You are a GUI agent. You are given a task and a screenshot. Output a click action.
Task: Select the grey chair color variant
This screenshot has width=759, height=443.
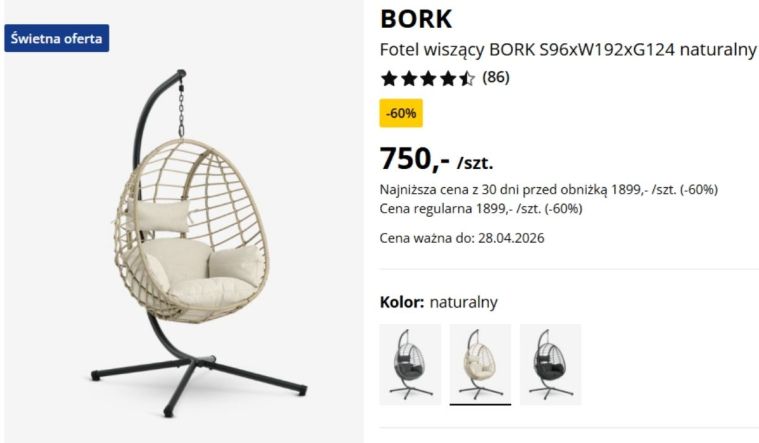tap(410, 364)
